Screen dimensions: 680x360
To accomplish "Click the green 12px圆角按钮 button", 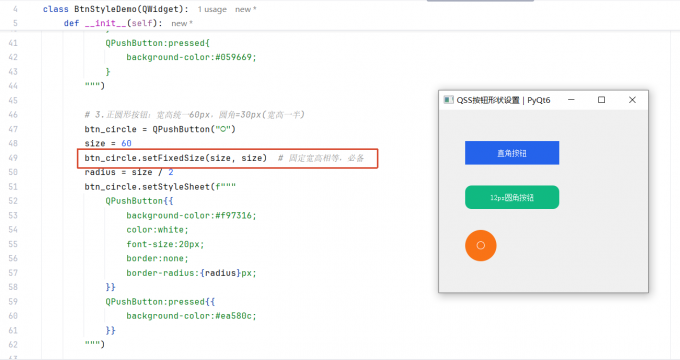I will click(512, 197).
